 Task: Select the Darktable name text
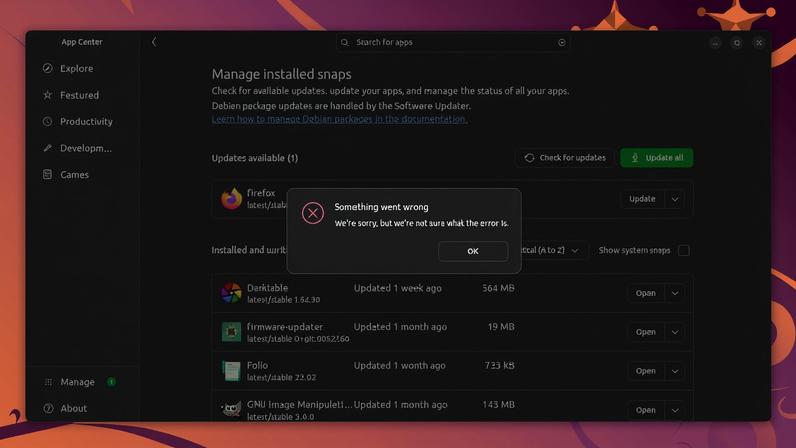click(267, 287)
